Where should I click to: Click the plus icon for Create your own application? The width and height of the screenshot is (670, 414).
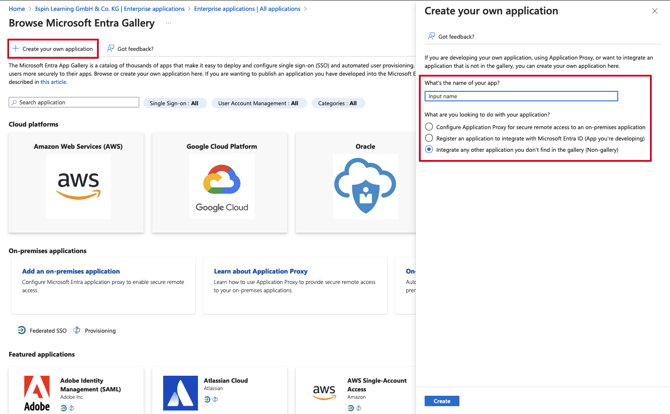click(16, 49)
